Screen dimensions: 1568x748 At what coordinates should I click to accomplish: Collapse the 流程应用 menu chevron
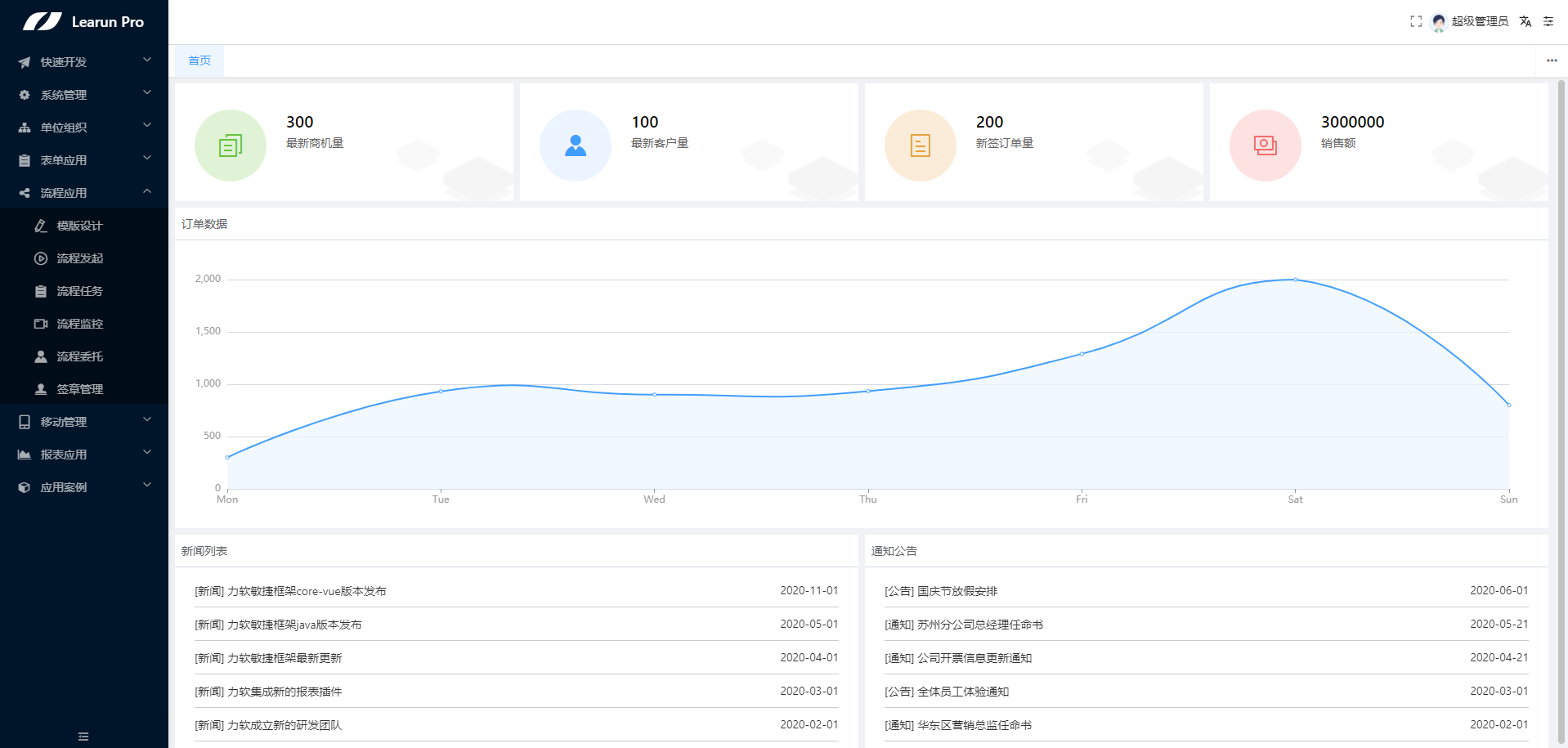click(x=147, y=191)
